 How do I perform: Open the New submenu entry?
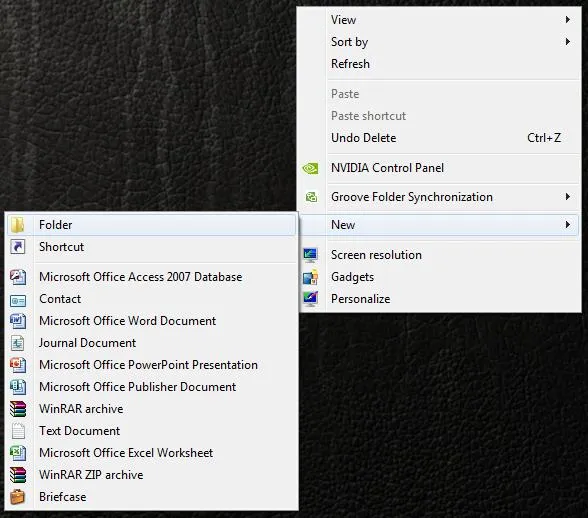[x=439, y=225]
